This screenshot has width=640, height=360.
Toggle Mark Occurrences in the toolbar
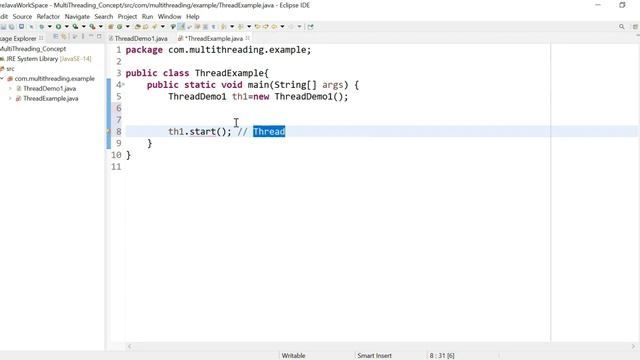(173, 27)
